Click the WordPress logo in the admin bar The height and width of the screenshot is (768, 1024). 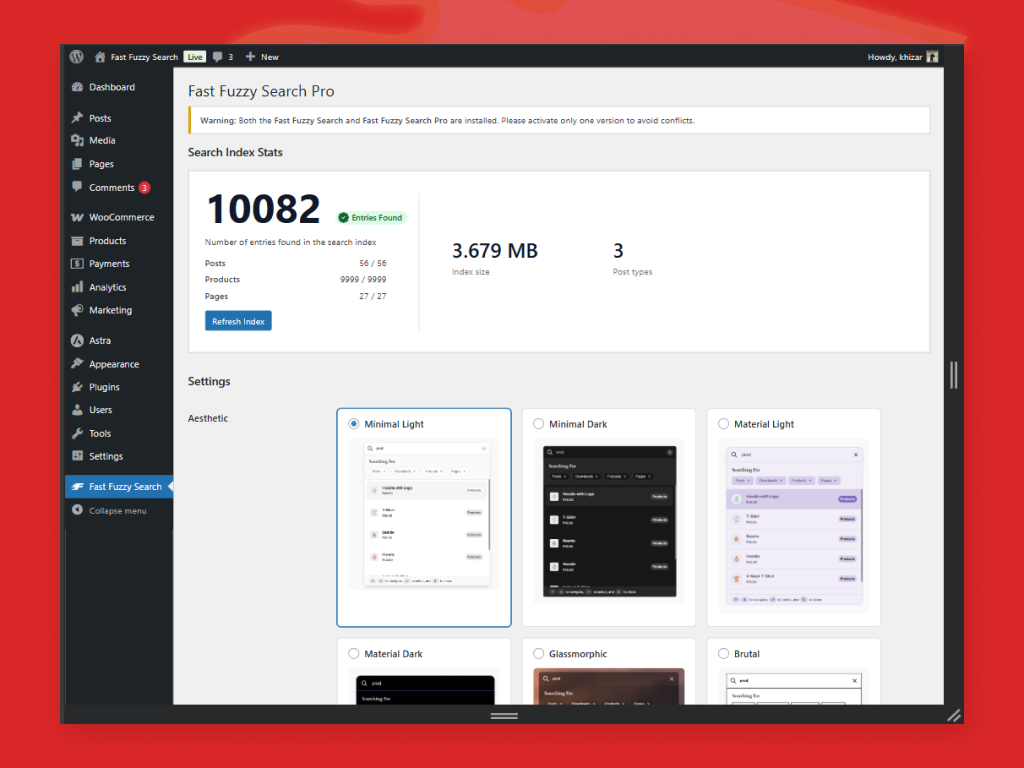click(x=76, y=57)
